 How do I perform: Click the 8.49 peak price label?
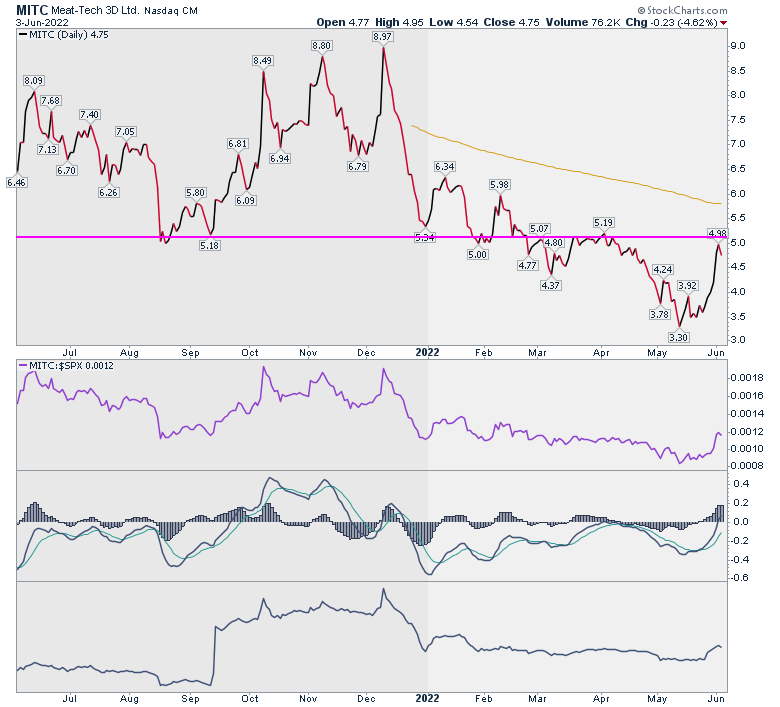pyautogui.click(x=262, y=61)
